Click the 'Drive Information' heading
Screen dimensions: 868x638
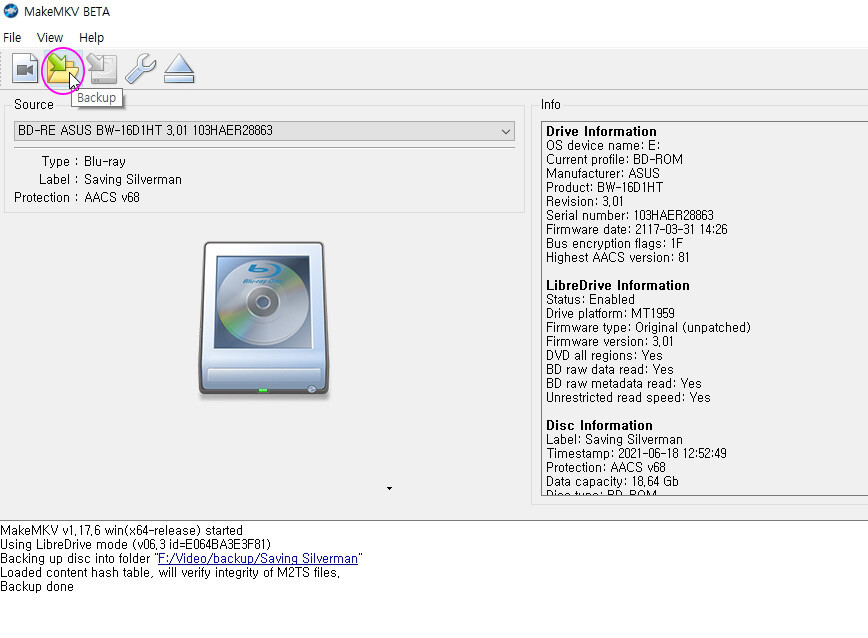tap(601, 131)
